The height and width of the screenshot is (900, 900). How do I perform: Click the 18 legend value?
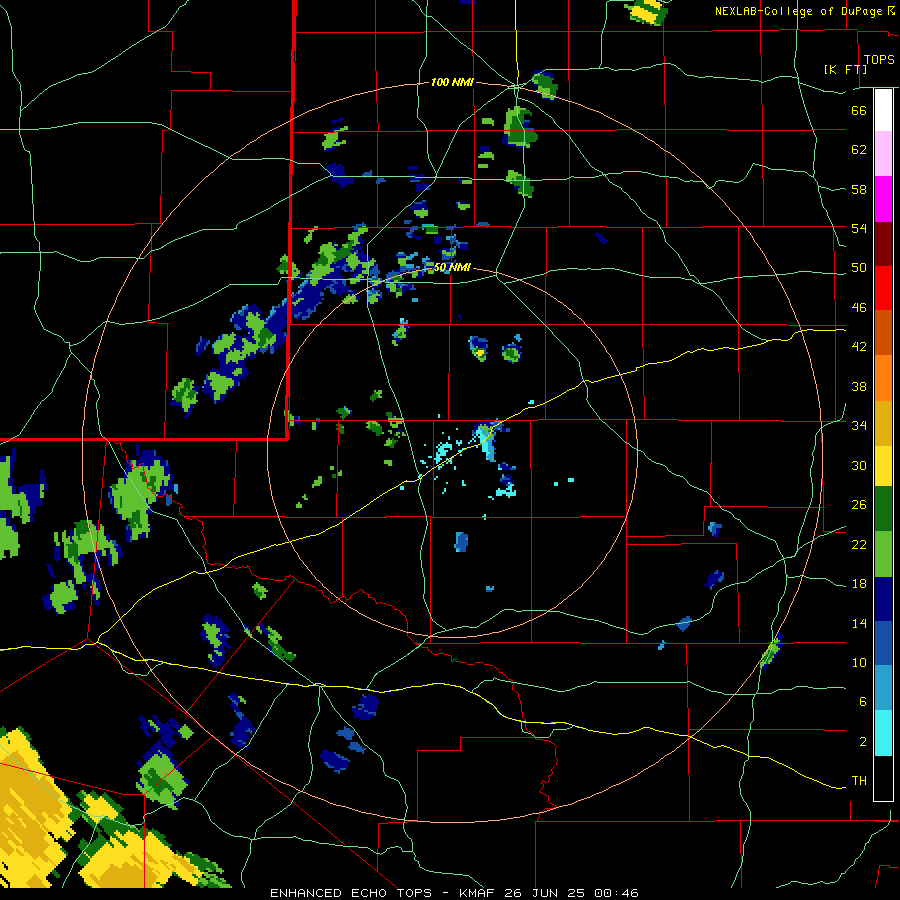pos(859,584)
